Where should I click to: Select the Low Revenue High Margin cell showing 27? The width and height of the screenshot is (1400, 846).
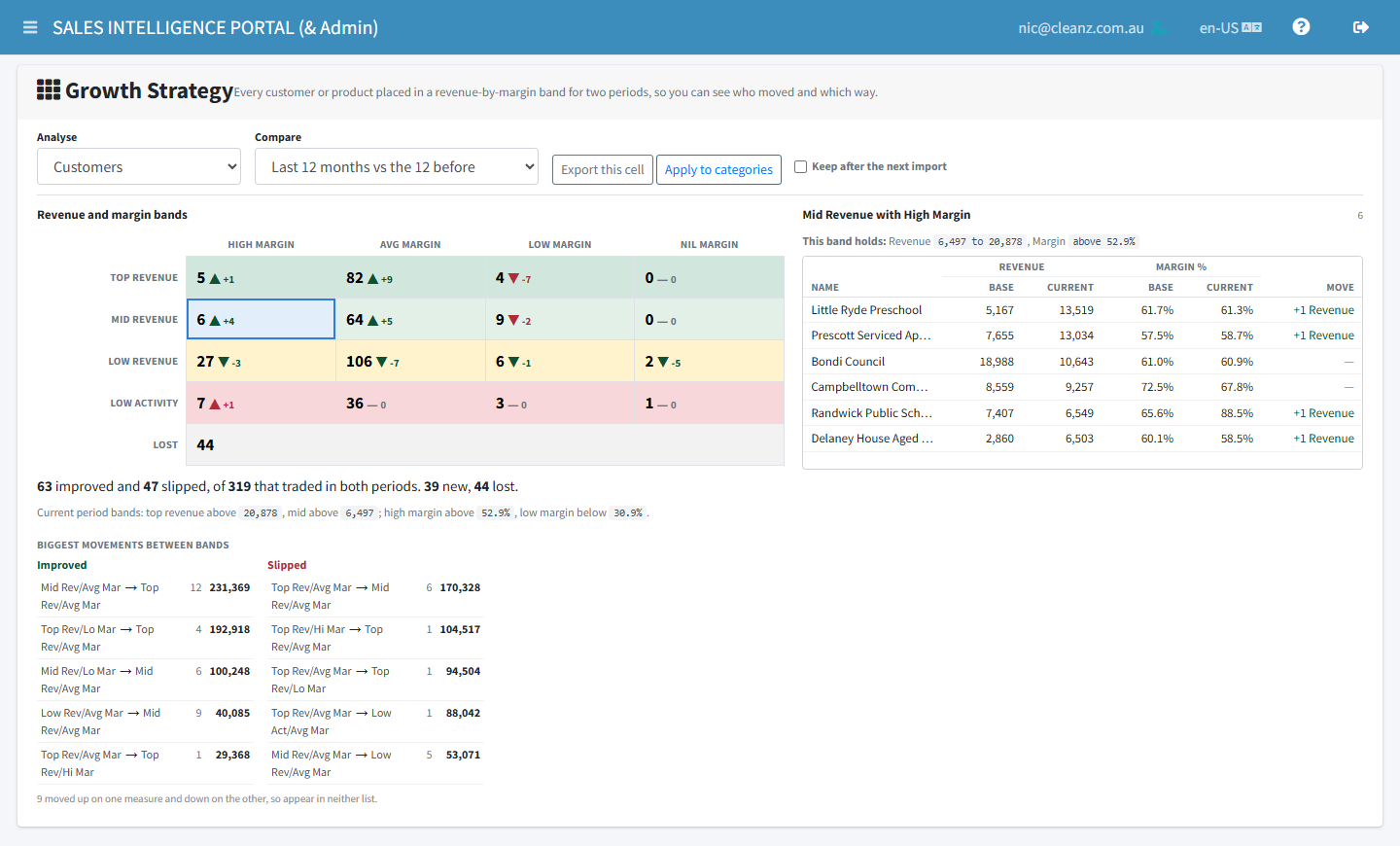point(261,361)
